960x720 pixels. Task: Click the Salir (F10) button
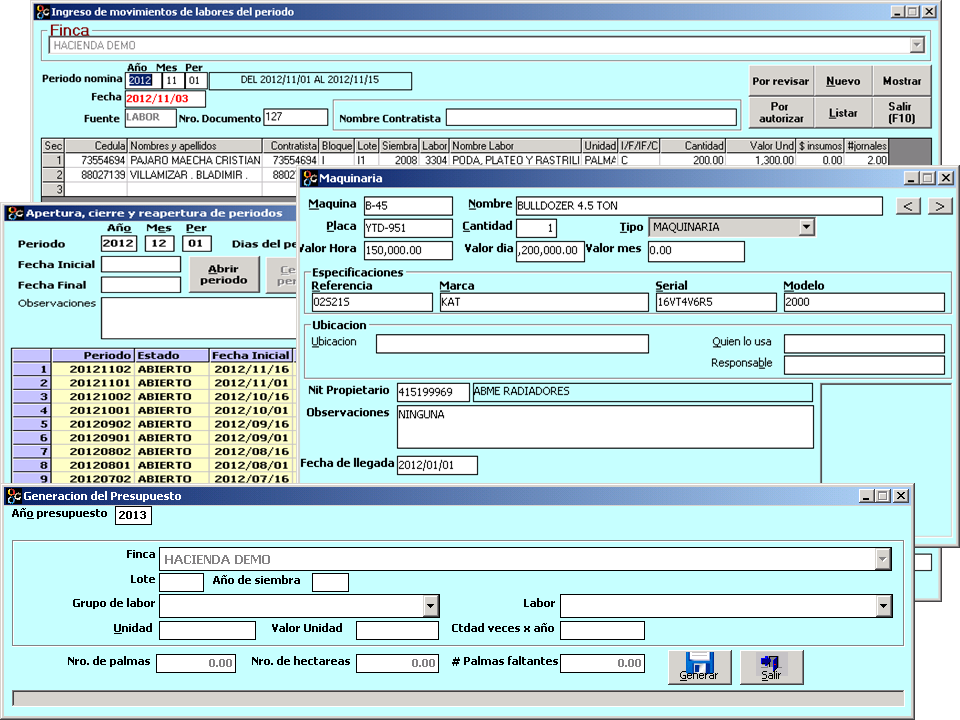pyautogui.click(x=902, y=113)
